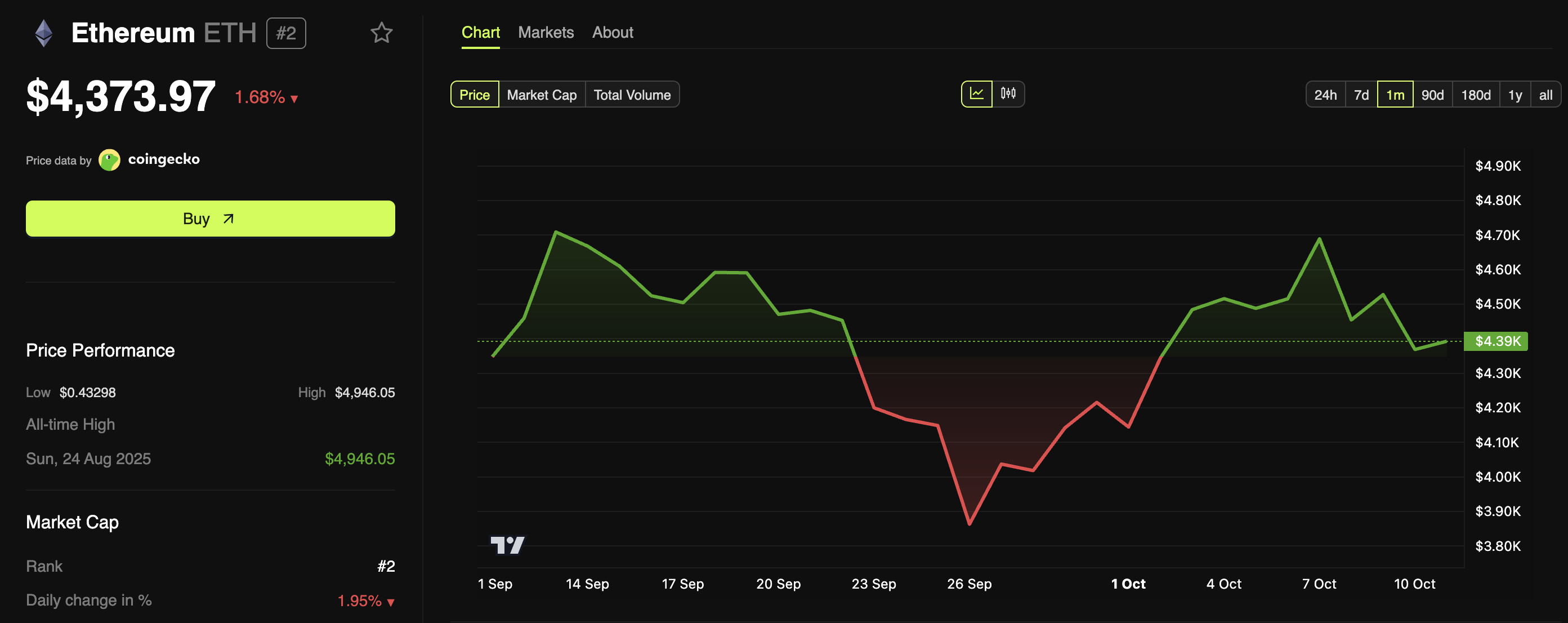Click the favorite star icon
This screenshot has width=1568, height=623.
pyautogui.click(x=381, y=33)
